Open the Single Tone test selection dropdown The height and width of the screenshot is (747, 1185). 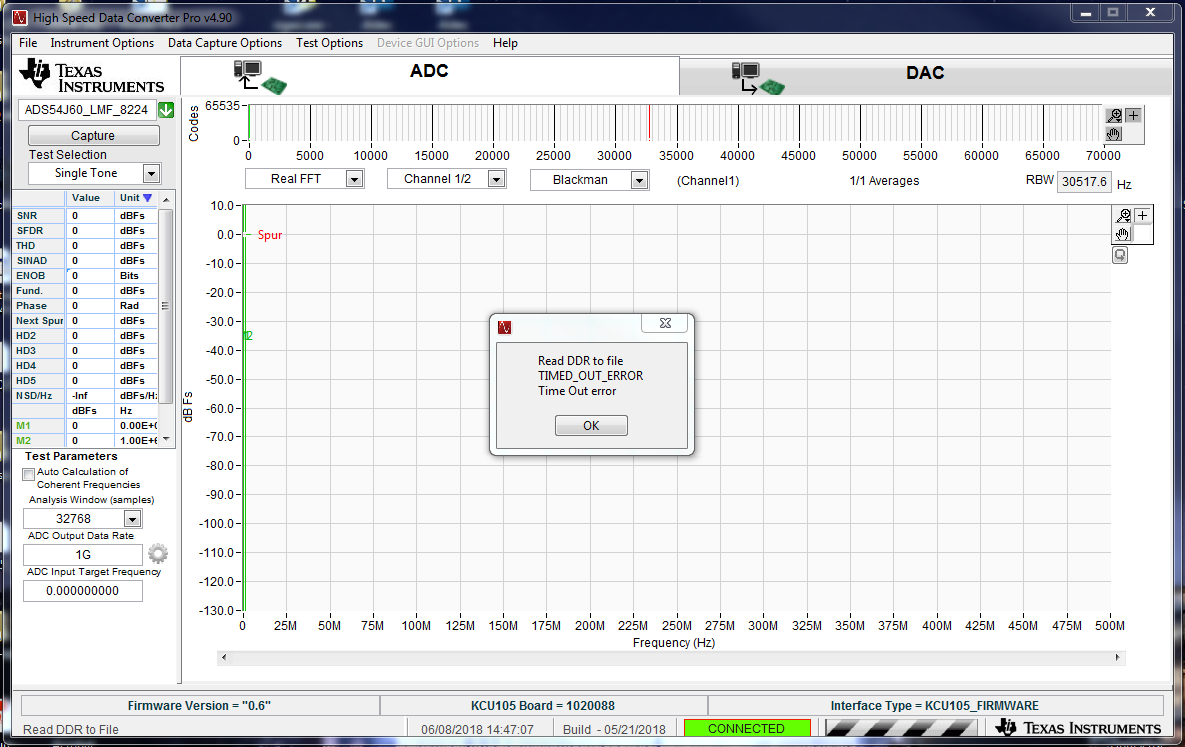click(x=151, y=174)
